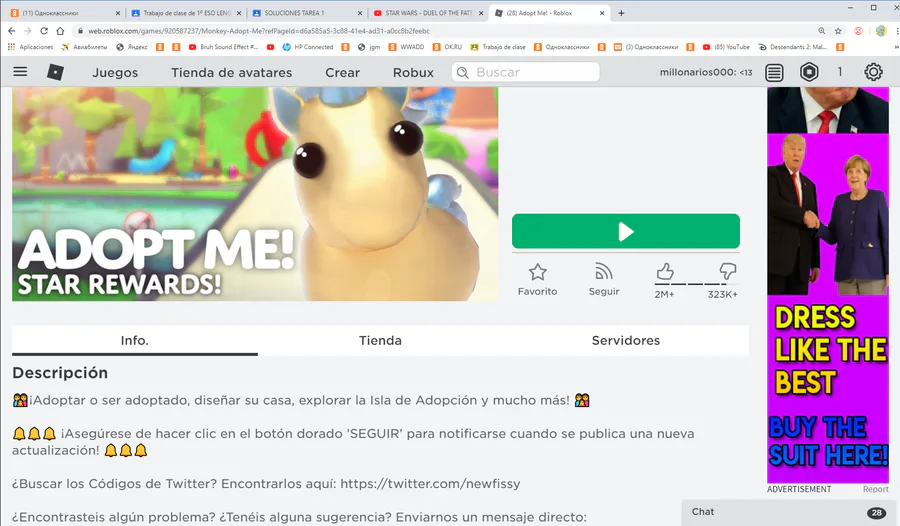
Task: Switch to the Servidores tab
Action: (626, 341)
